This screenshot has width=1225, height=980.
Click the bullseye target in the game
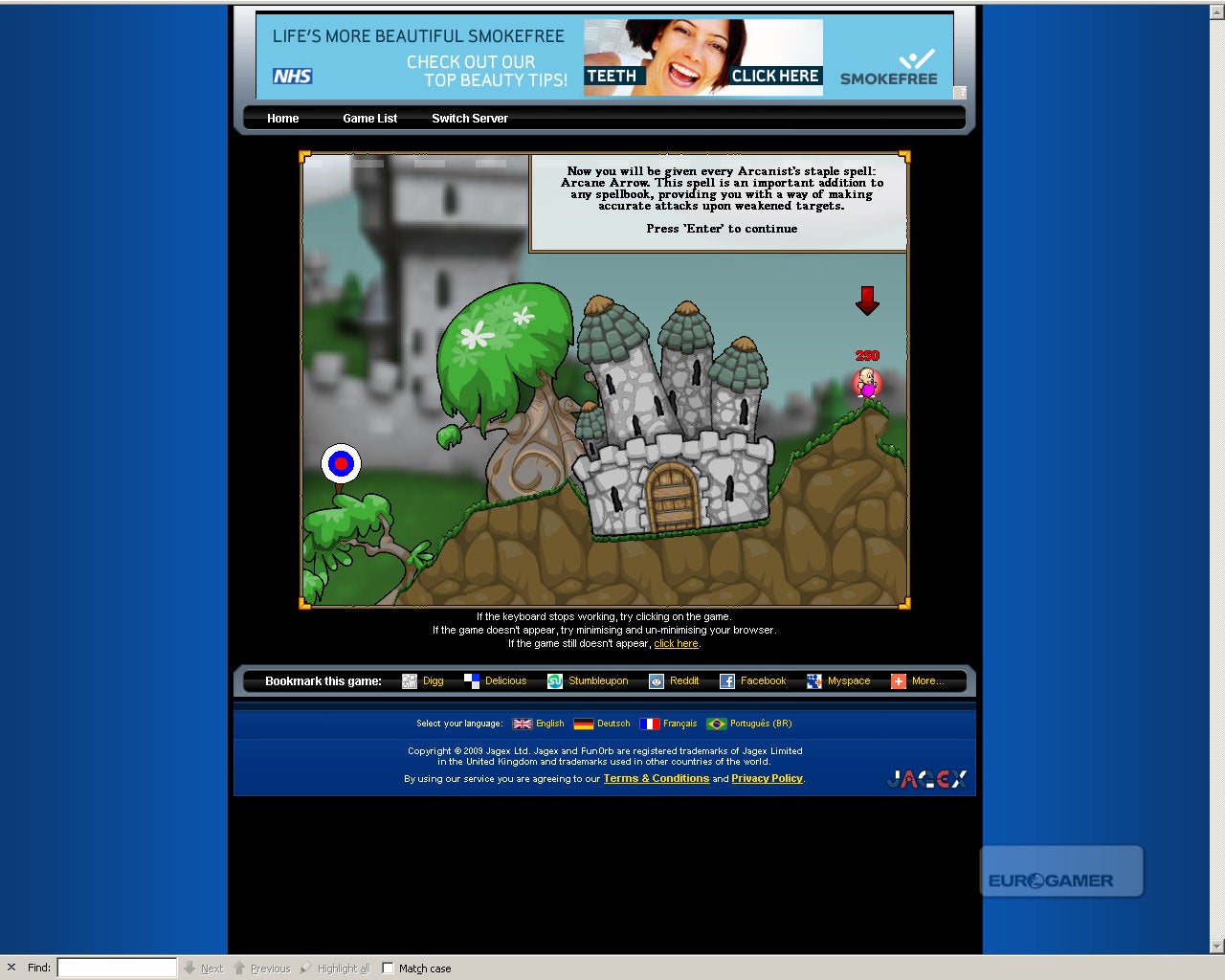(341, 464)
